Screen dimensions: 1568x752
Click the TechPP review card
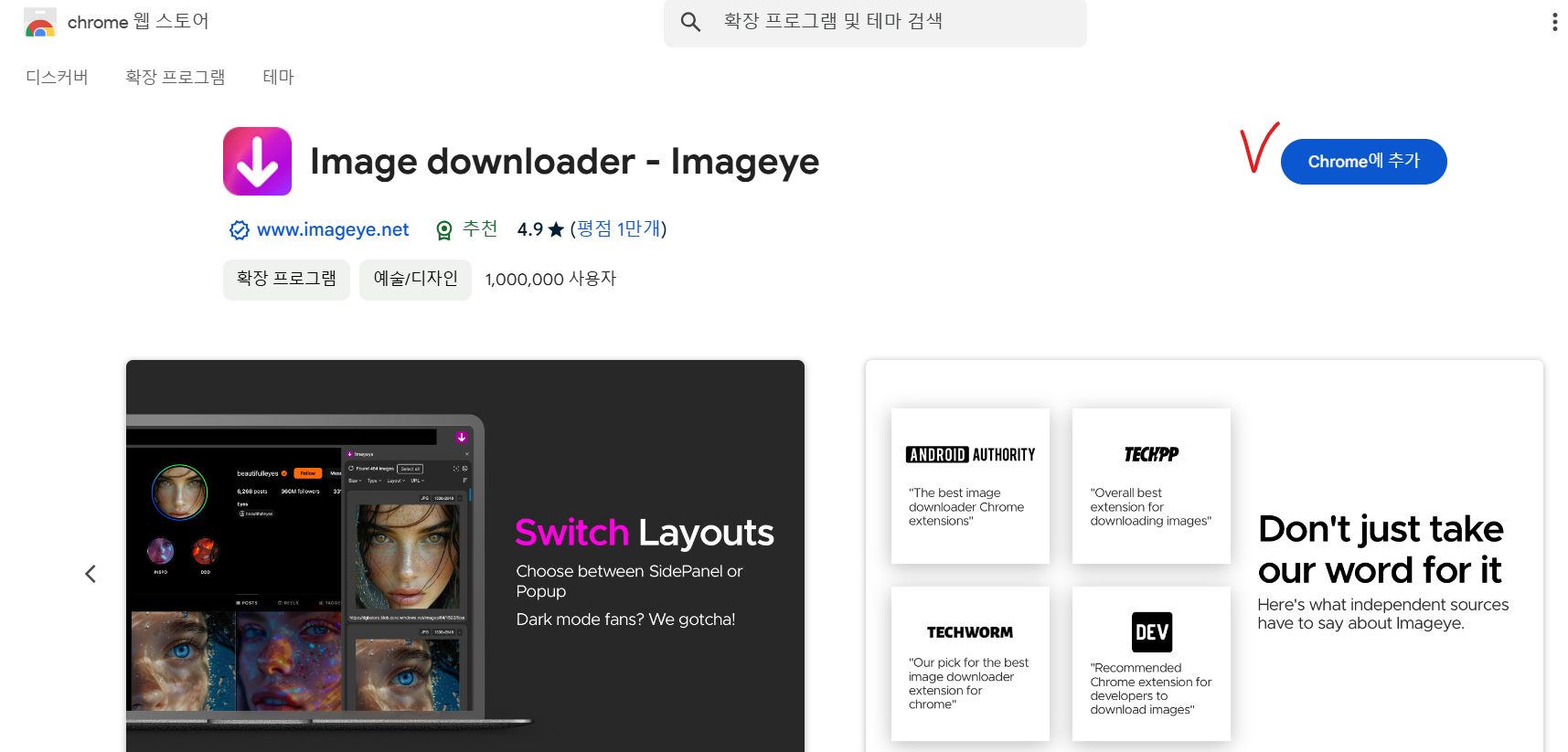point(1151,486)
